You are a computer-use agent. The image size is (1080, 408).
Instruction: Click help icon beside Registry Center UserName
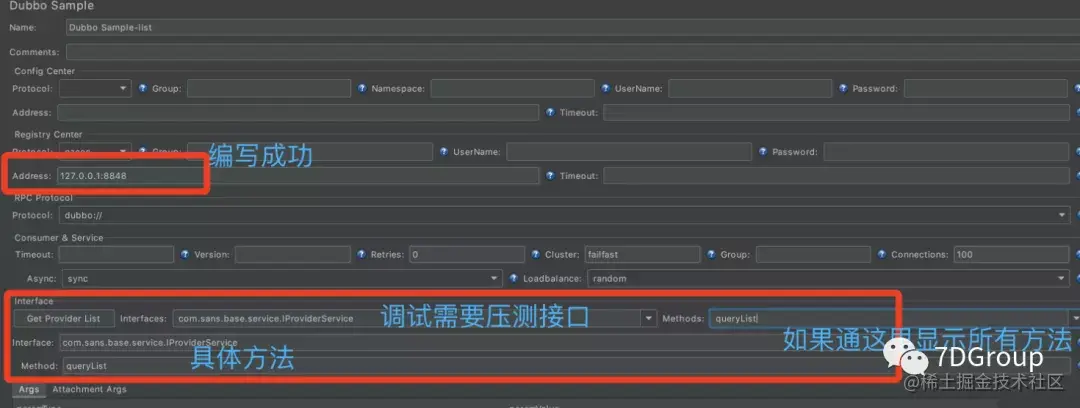[x=444, y=152]
